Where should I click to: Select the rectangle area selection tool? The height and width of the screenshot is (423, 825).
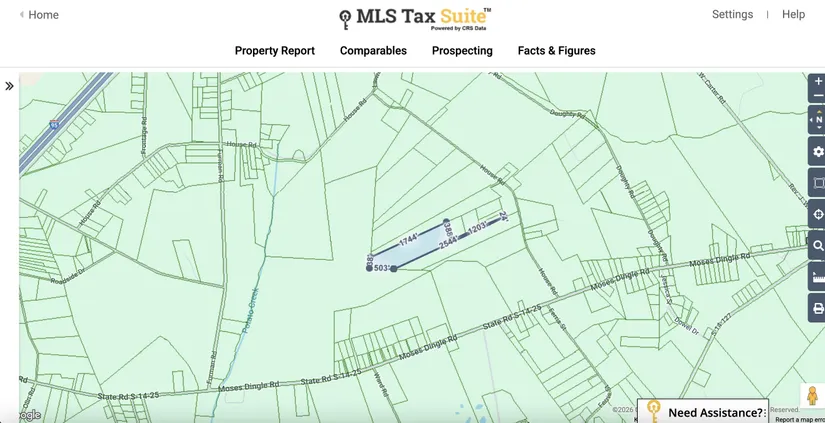click(818, 183)
